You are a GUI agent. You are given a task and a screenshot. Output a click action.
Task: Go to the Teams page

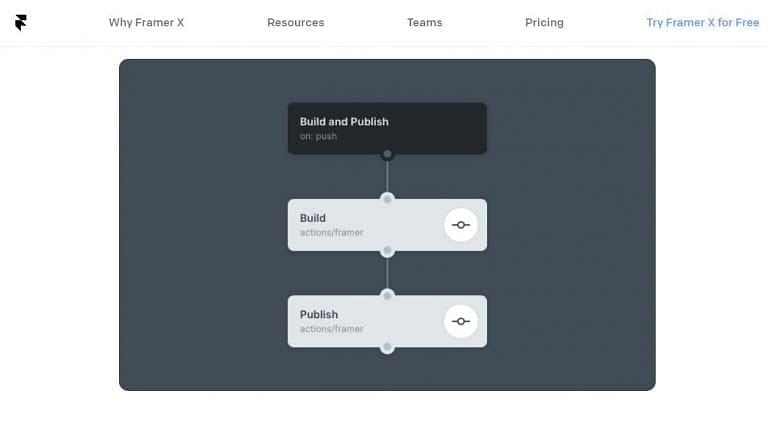(x=425, y=23)
